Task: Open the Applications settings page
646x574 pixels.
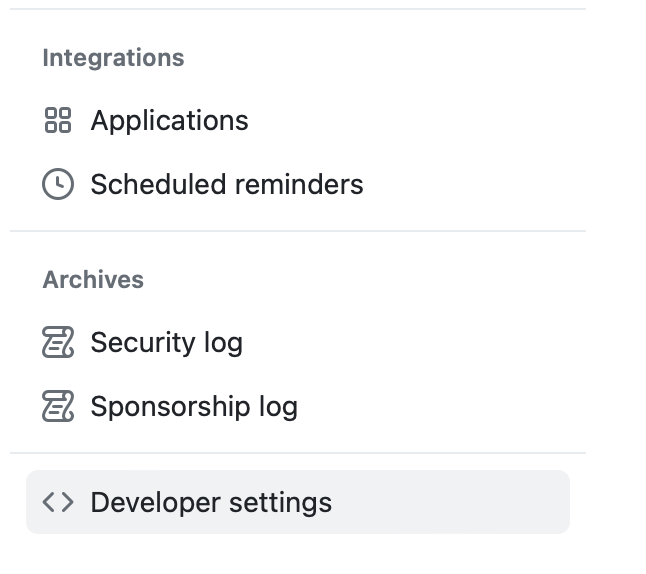Action: click(169, 121)
